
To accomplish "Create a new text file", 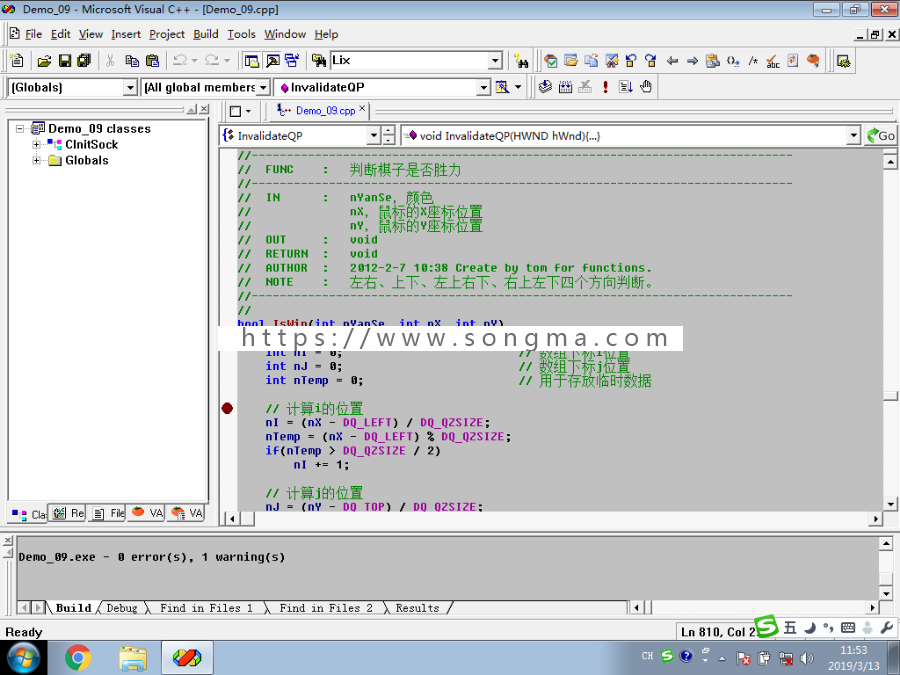I will click(x=17, y=60).
